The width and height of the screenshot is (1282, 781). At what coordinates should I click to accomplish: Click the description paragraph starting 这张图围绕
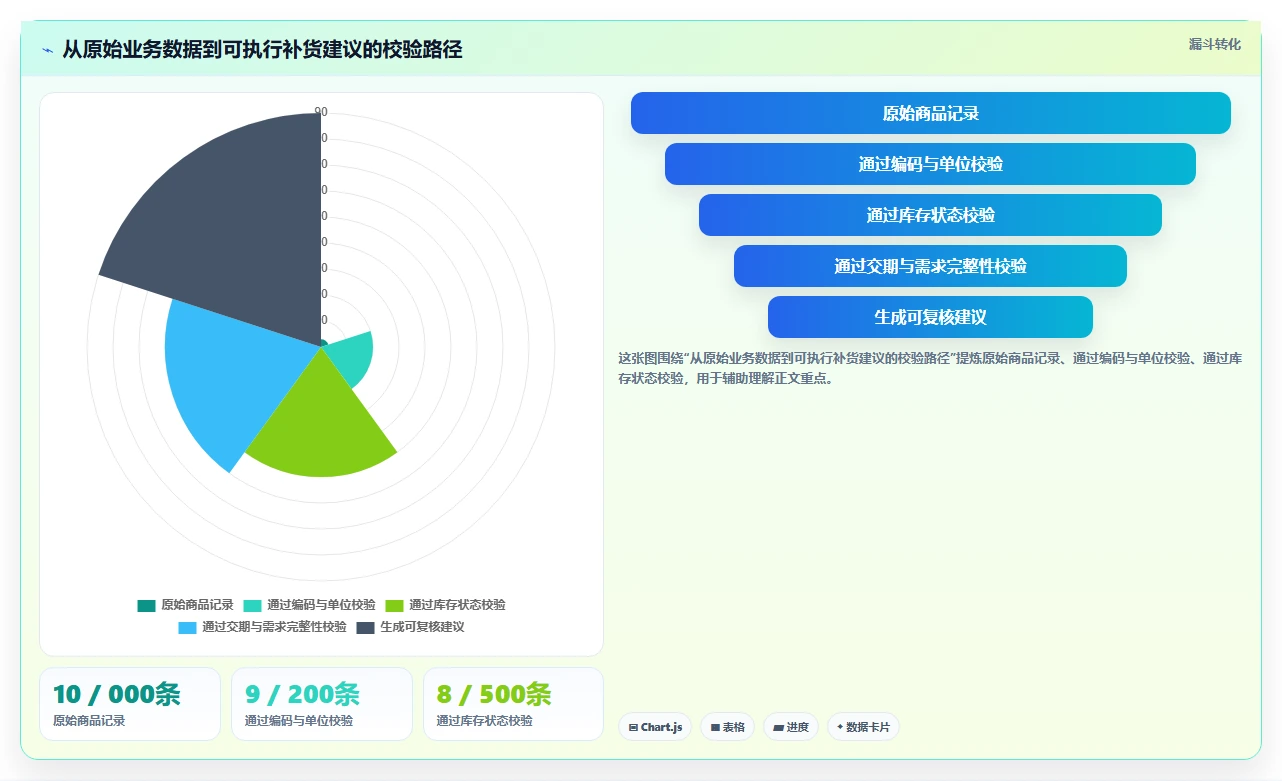(930, 368)
